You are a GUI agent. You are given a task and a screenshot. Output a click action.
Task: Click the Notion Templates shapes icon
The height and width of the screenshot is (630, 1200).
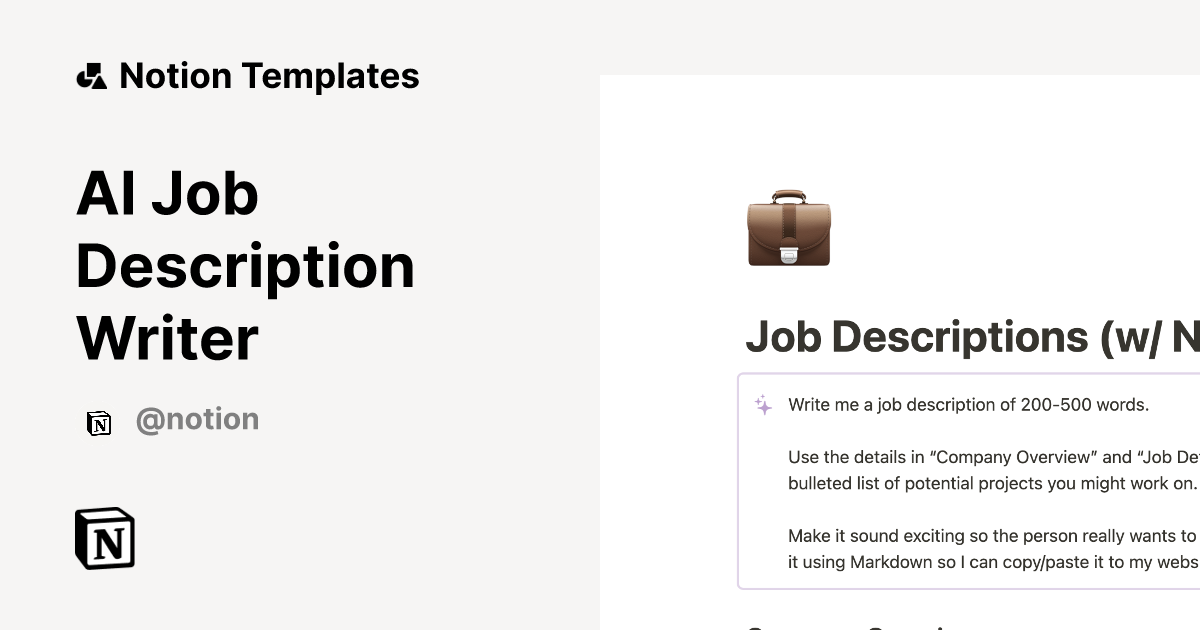click(91, 76)
